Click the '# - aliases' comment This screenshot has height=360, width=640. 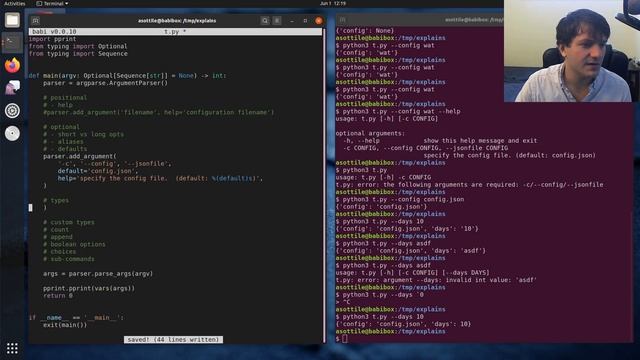click(63, 142)
